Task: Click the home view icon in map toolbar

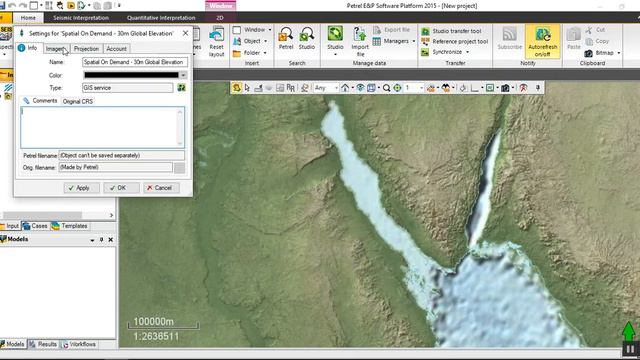Action: [x=345, y=88]
